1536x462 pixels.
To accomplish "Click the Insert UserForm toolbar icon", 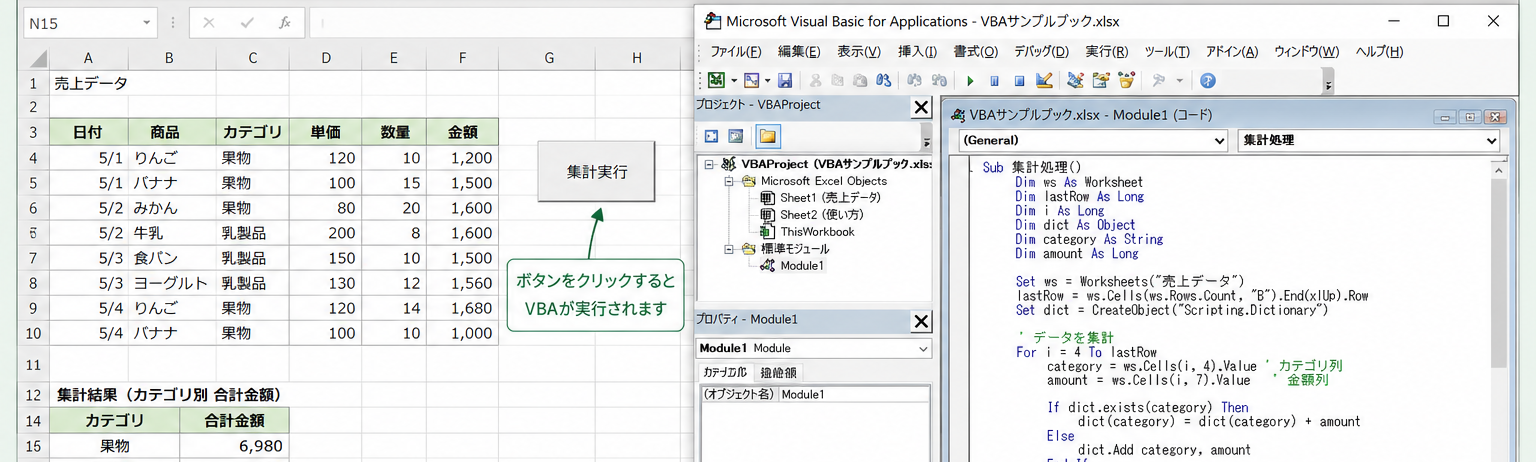I will [751, 80].
